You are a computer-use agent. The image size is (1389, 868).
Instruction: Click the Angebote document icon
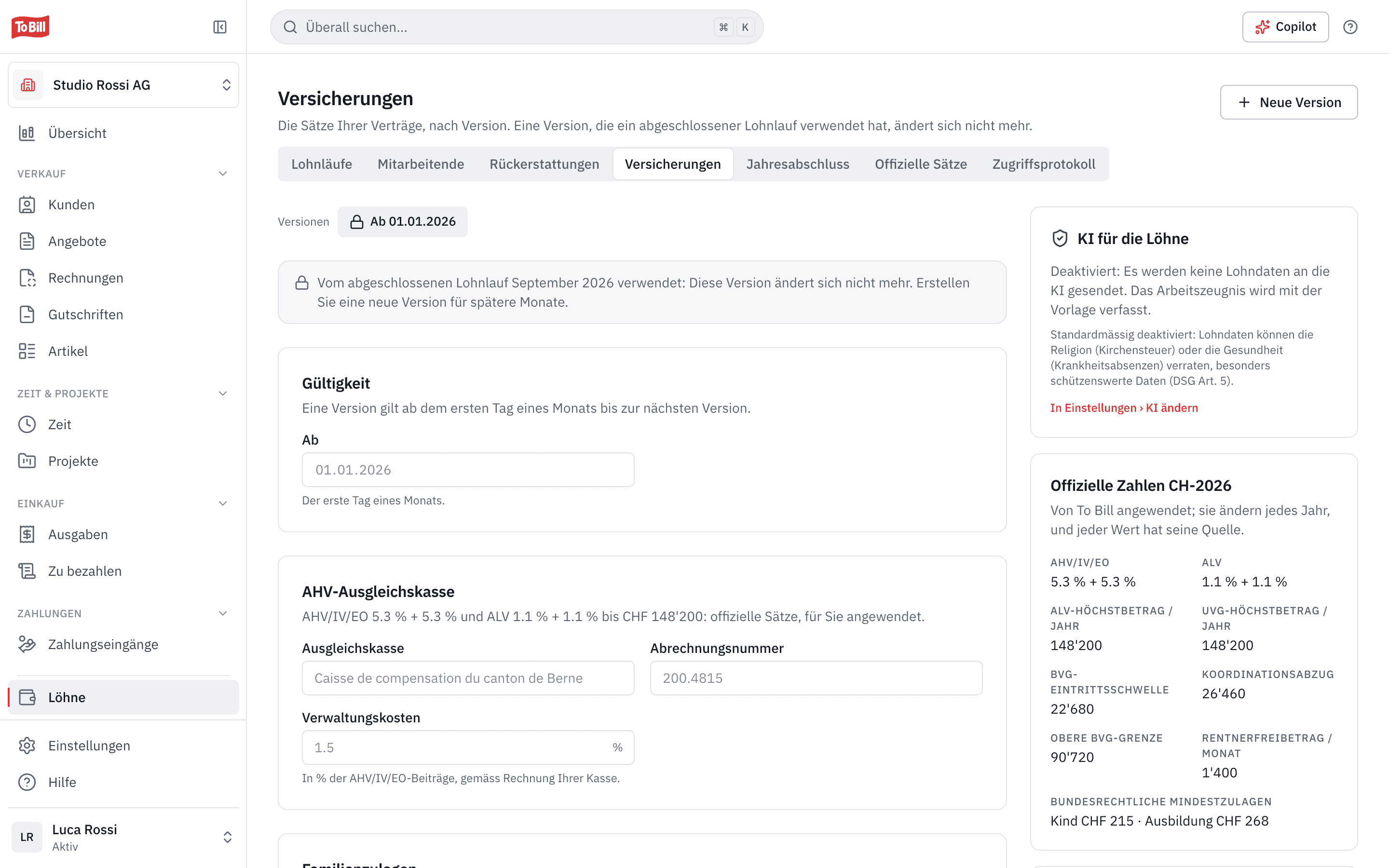point(27,241)
